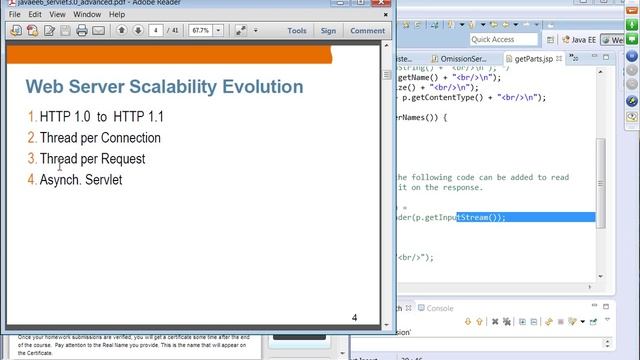Open the Window menu in Adobe Reader
The image size is (640, 360).
click(x=87, y=14)
